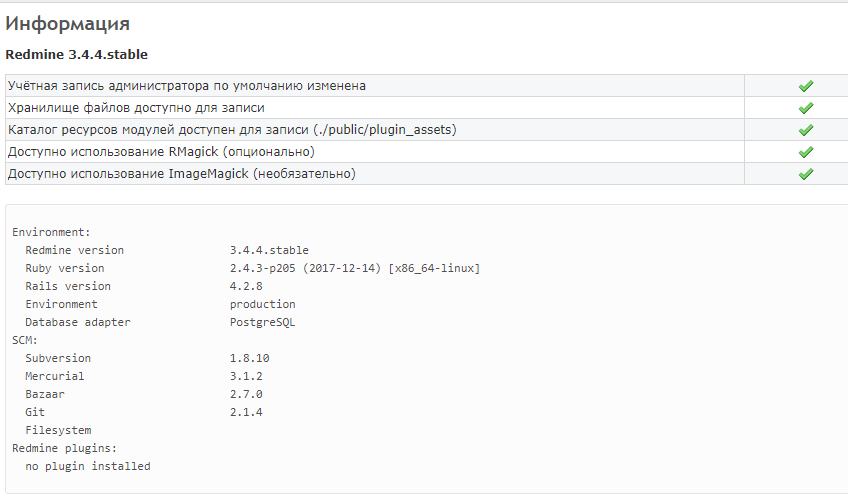Click the value 2.4.3-p205 (2017-12-14) [x86_64-linux]
The width and height of the screenshot is (848, 503).
pos(355,268)
